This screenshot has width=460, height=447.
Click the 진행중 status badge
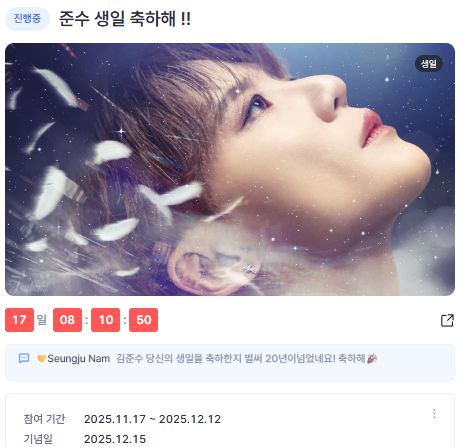[27, 18]
